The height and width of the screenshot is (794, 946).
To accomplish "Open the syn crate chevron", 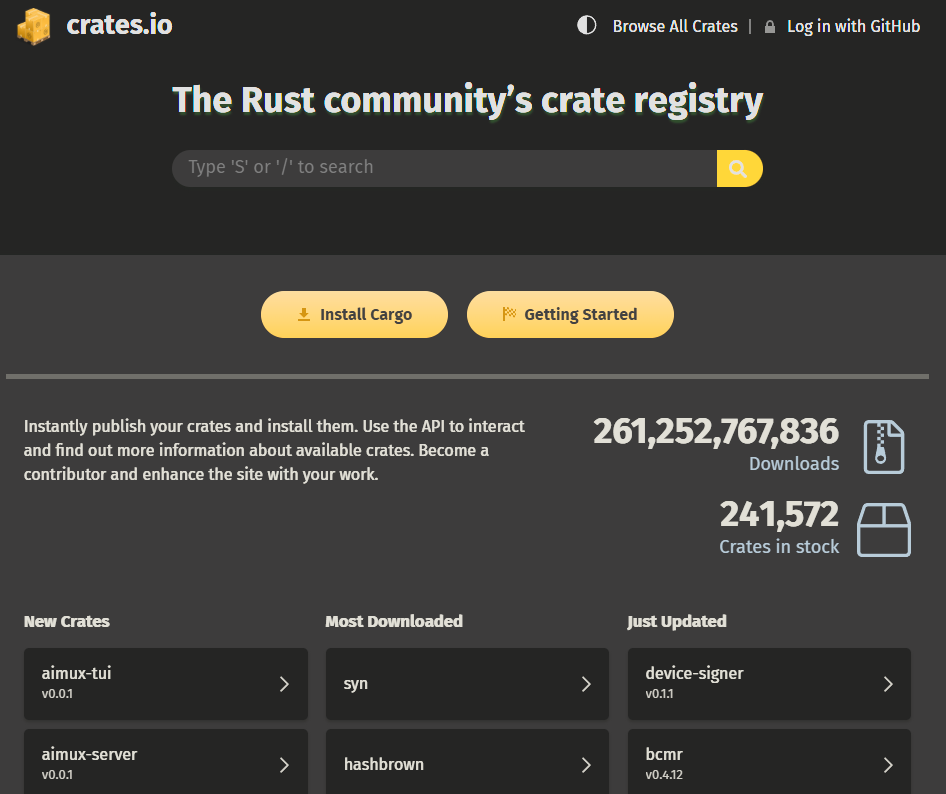I will (x=586, y=684).
